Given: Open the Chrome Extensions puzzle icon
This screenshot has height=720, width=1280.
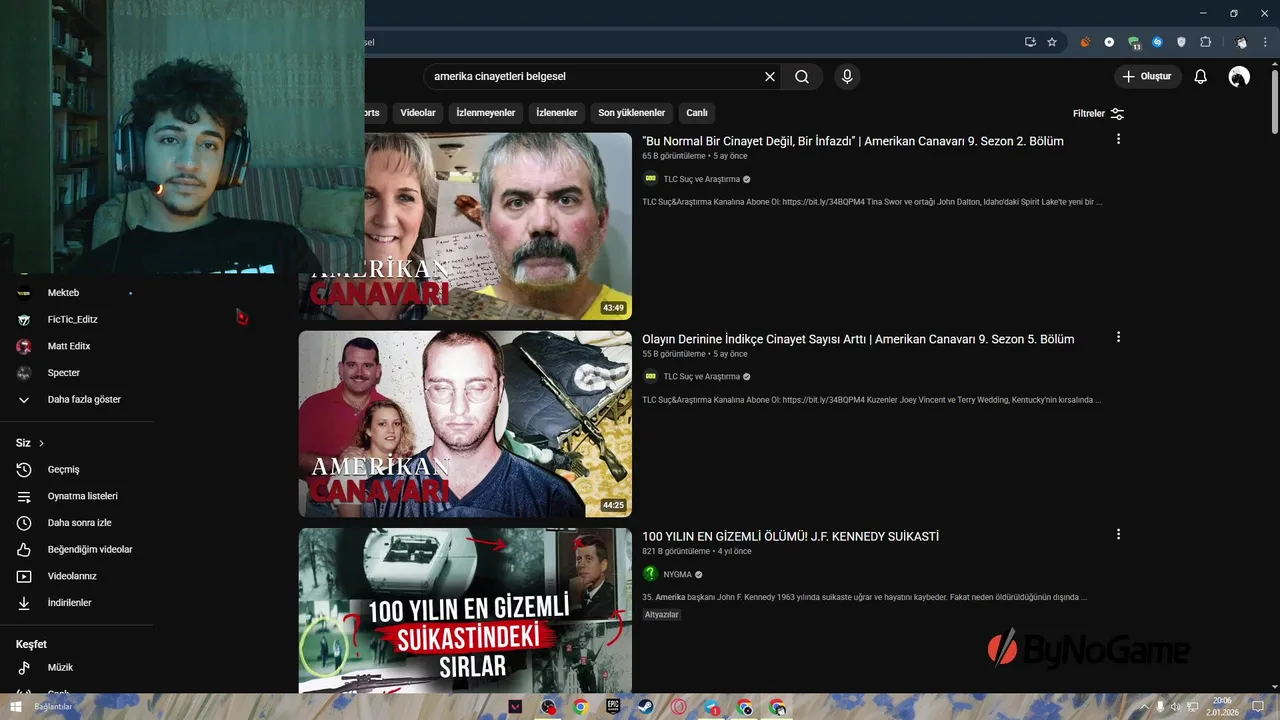Looking at the screenshot, I should tap(1205, 42).
